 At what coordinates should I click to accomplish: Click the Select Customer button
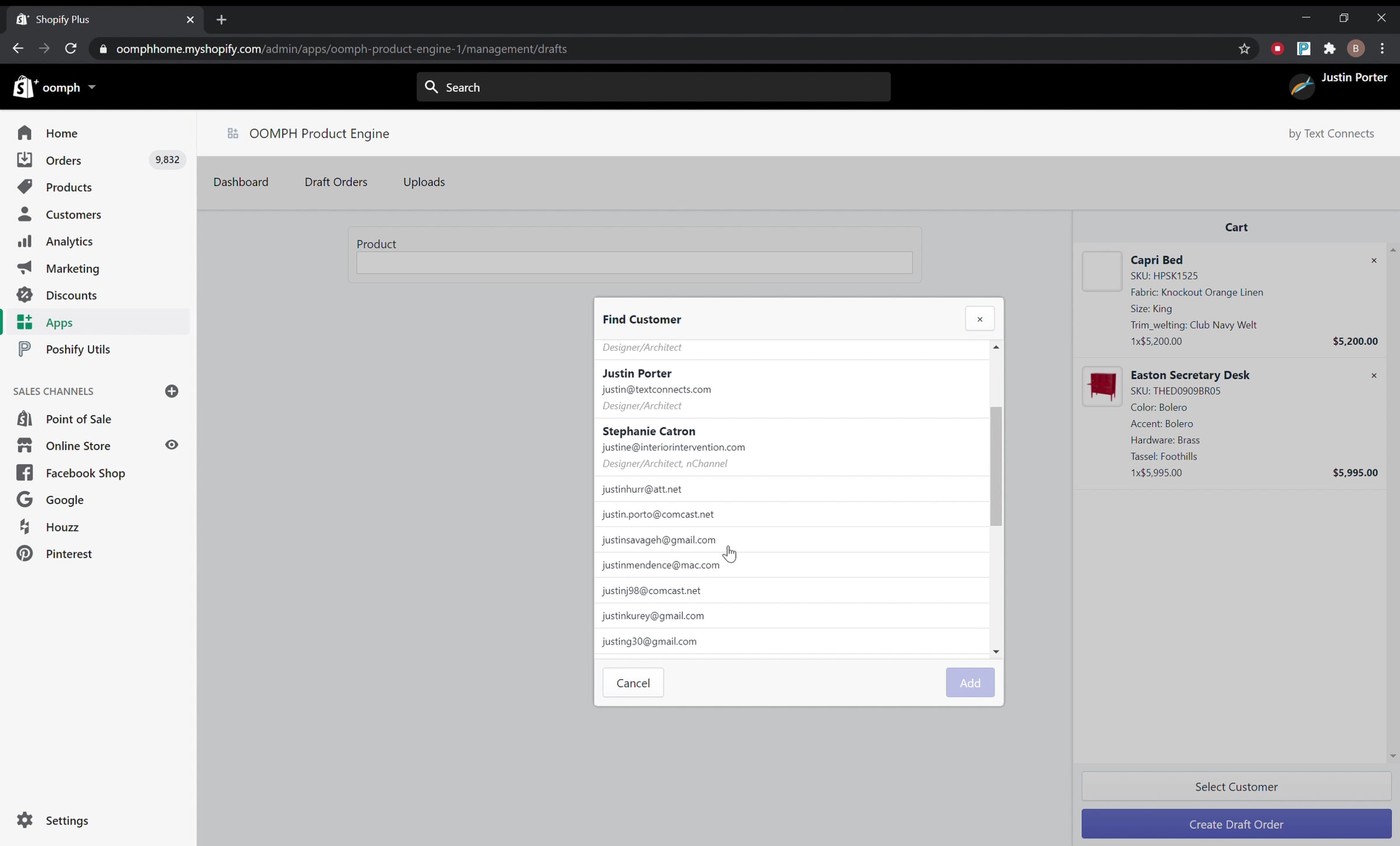1236,786
